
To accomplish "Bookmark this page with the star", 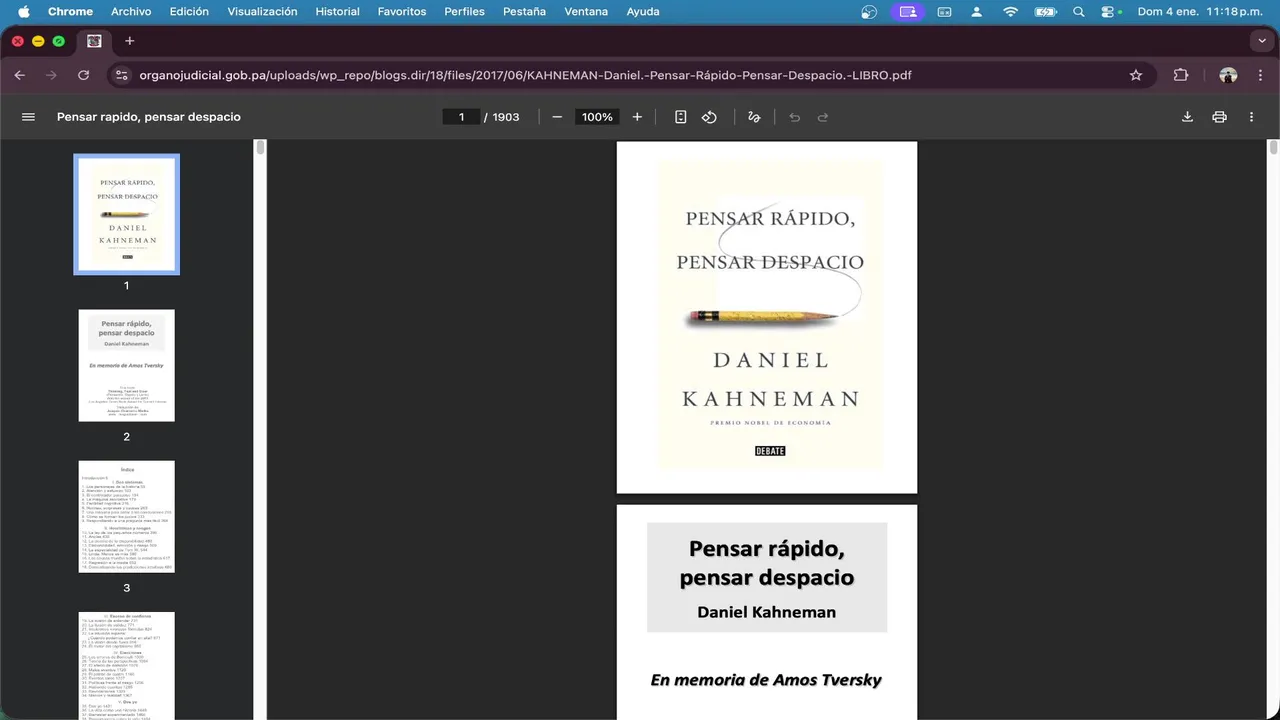I will pyautogui.click(x=1136, y=75).
